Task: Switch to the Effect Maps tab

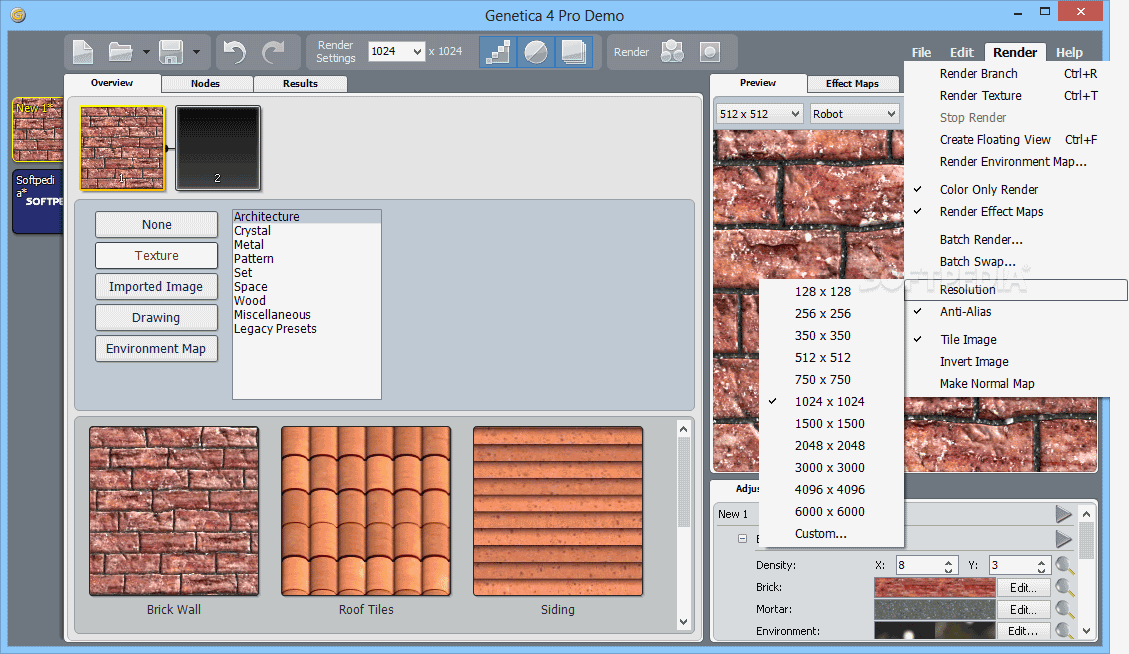Action: point(853,84)
